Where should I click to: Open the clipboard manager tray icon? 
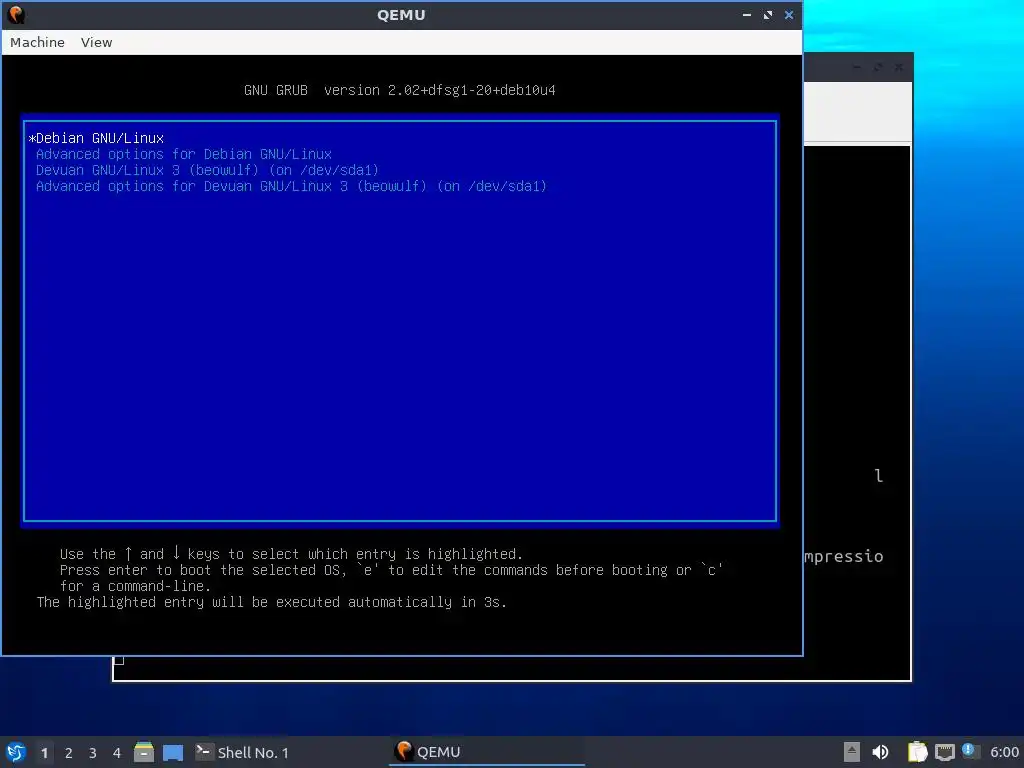click(x=918, y=752)
